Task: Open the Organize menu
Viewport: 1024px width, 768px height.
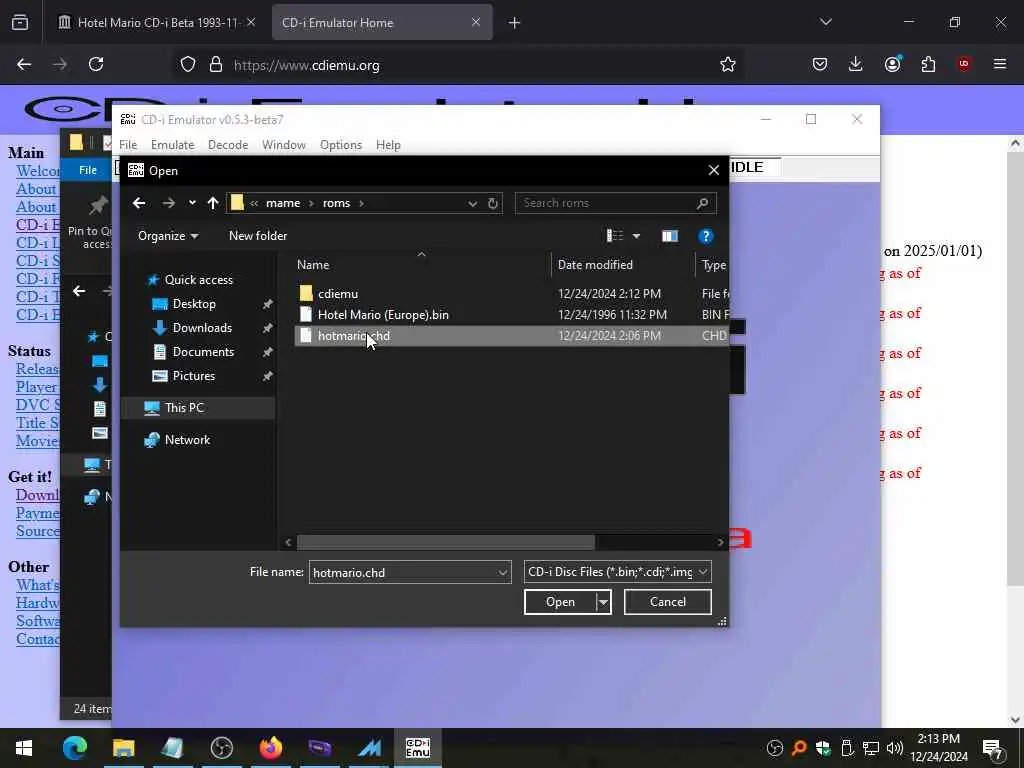Action: coord(168,236)
